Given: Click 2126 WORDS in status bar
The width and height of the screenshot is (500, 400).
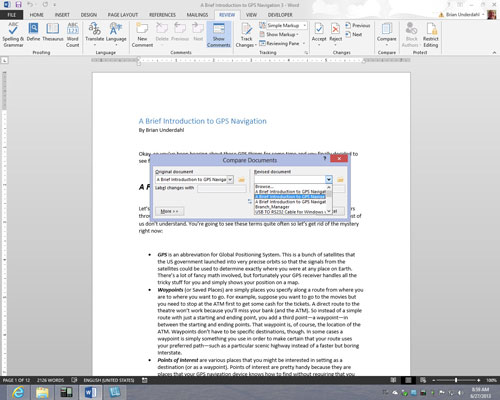Looking at the screenshot, I should pos(50,380).
